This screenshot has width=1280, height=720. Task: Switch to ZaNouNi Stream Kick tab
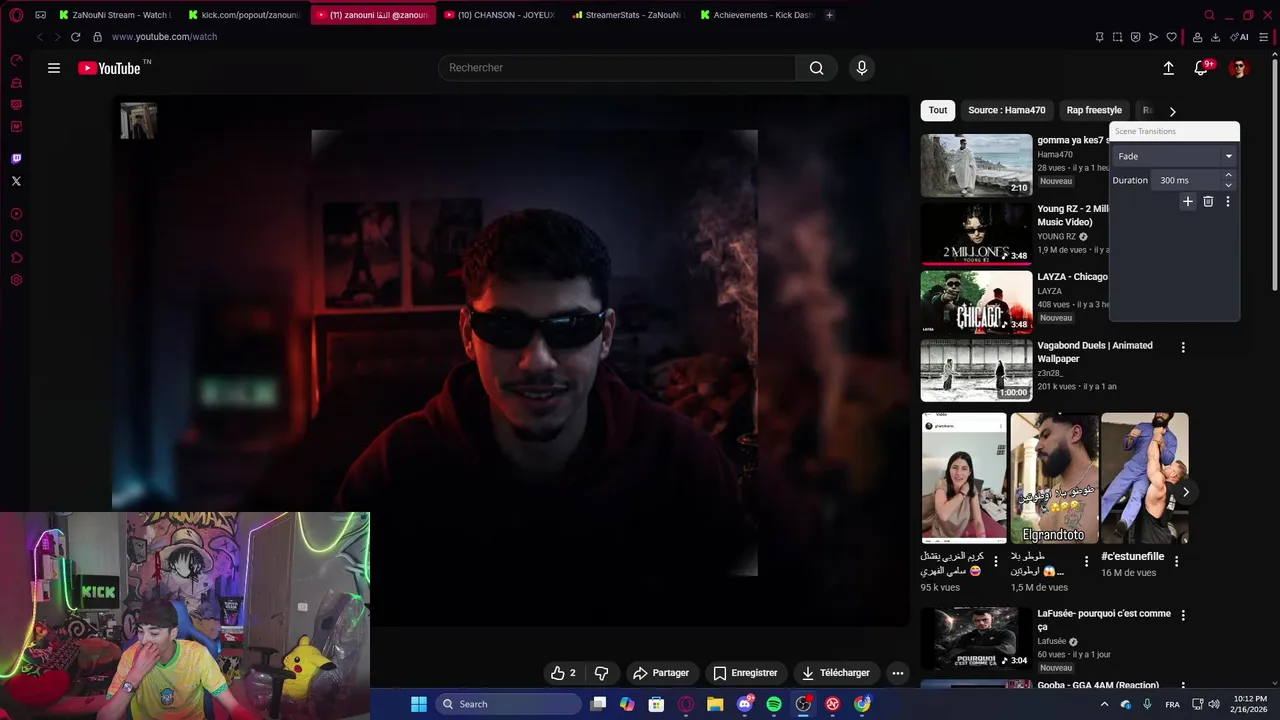pos(115,15)
